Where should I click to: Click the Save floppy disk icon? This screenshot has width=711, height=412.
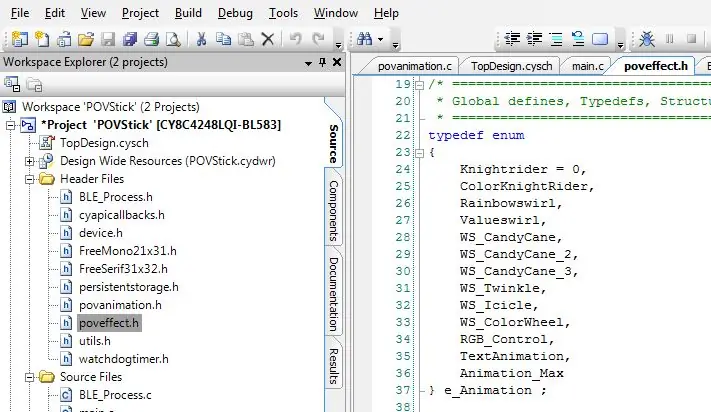(x=108, y=39)
